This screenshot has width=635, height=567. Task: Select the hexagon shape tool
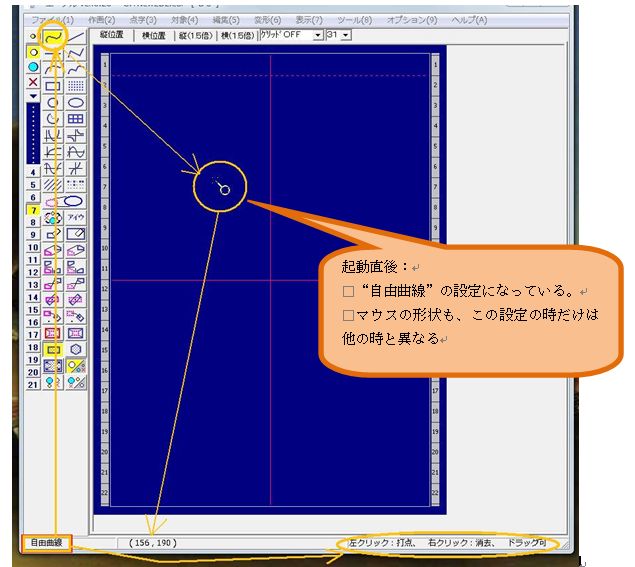[75, 350]
